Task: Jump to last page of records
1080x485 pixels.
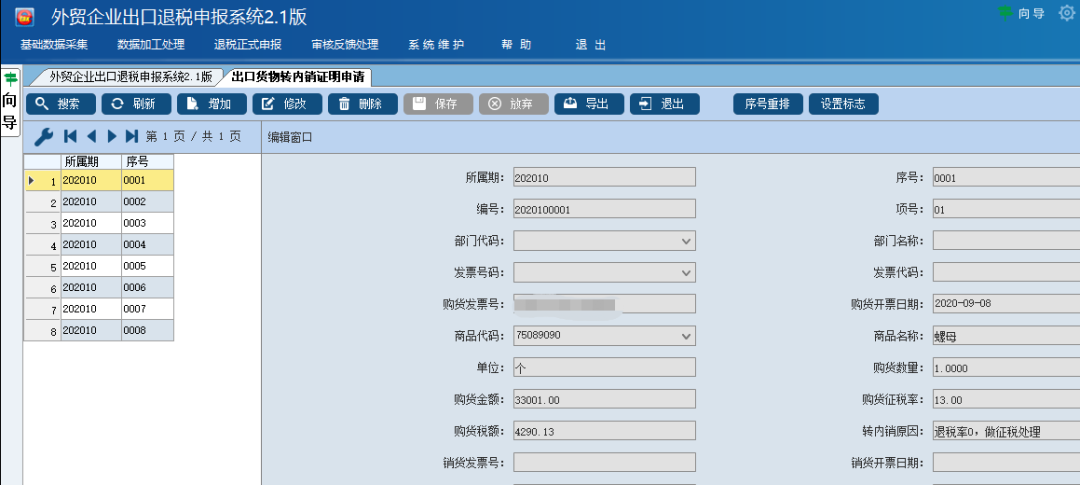Action: [x=132, y=136]
